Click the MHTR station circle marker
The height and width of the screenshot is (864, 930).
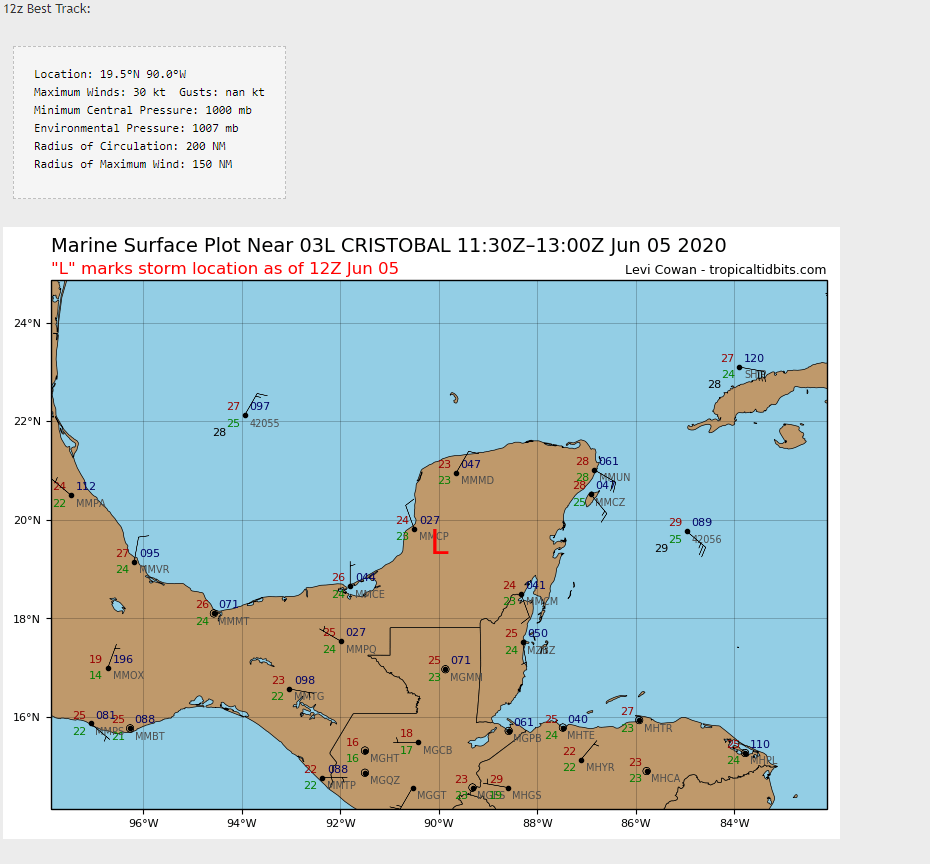point(639,720)
